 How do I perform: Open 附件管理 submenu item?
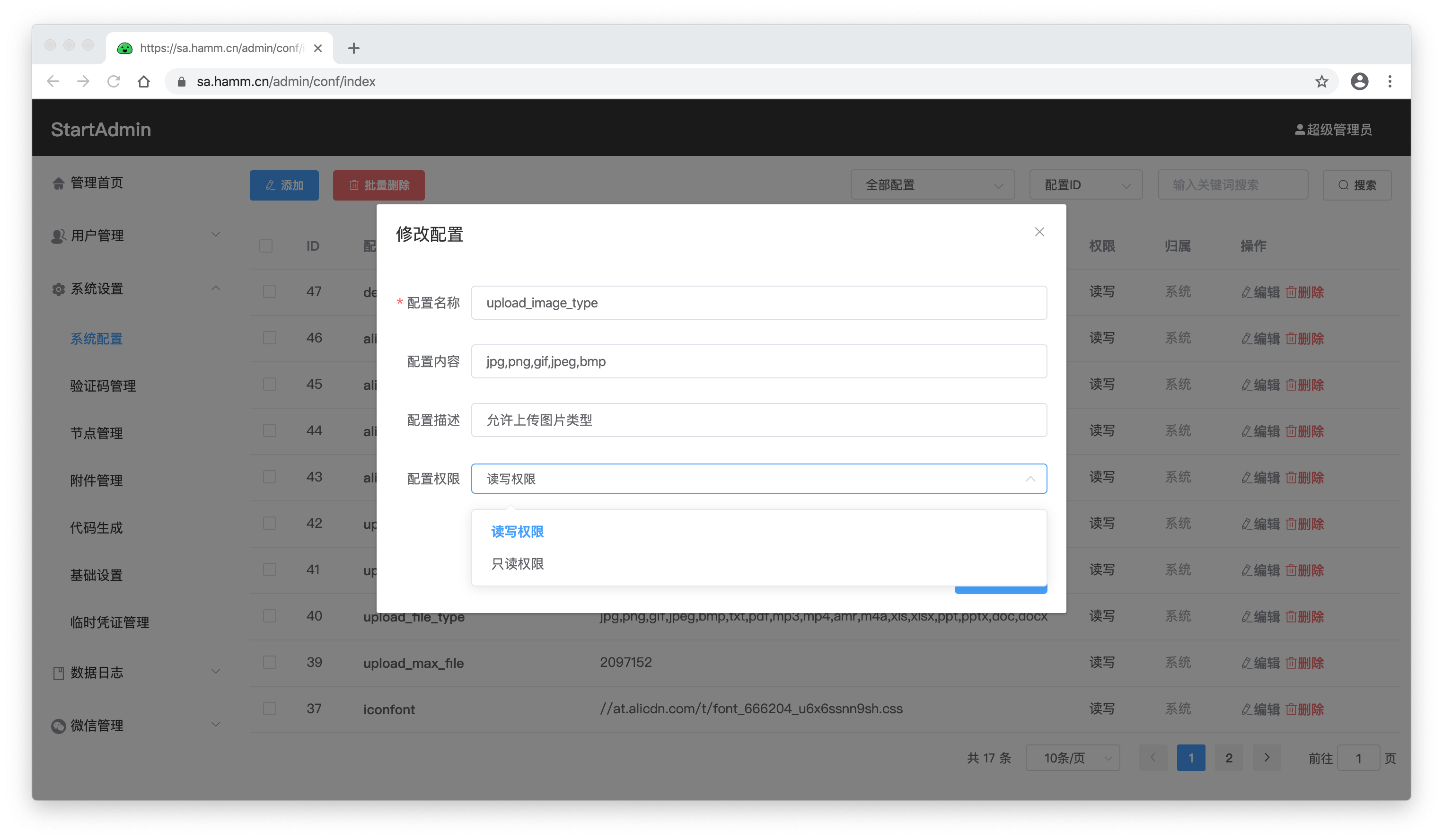[96, 481]
